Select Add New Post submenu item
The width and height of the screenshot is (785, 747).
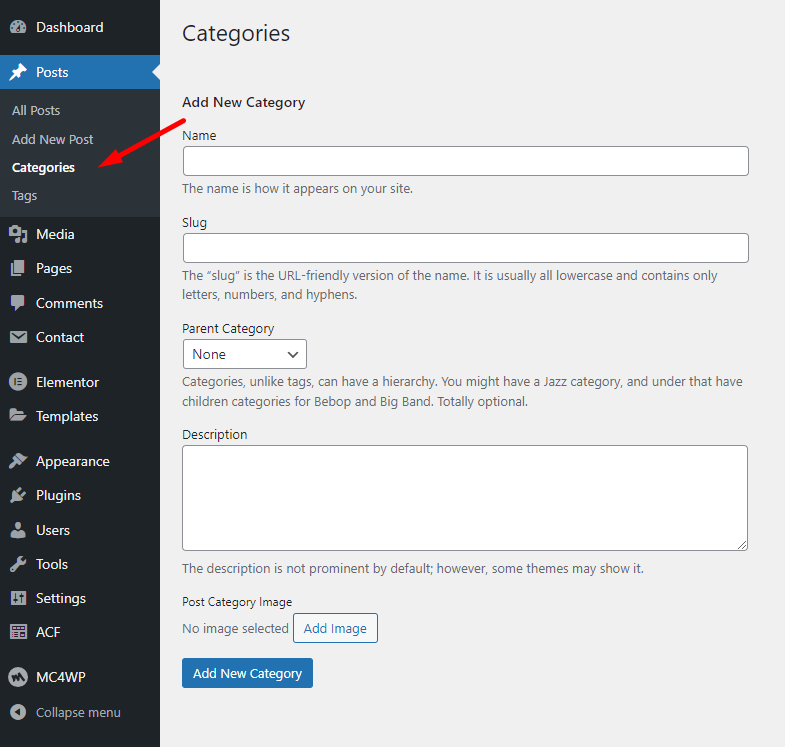53,139
